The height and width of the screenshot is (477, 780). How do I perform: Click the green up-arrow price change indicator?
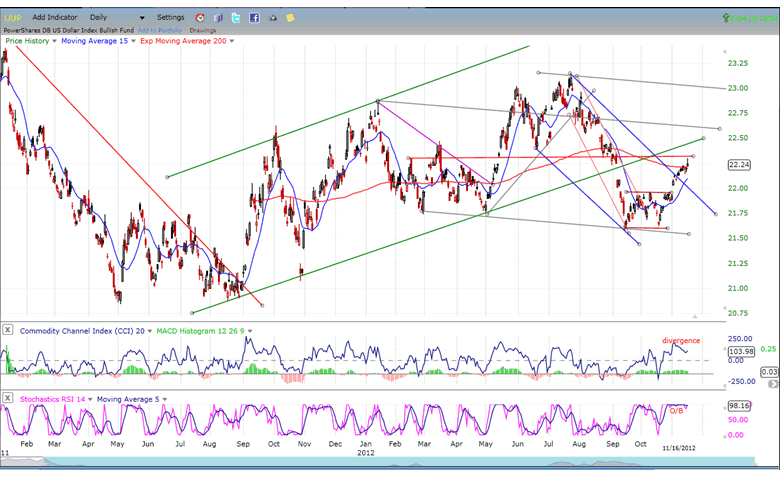(x=726, y=18)
